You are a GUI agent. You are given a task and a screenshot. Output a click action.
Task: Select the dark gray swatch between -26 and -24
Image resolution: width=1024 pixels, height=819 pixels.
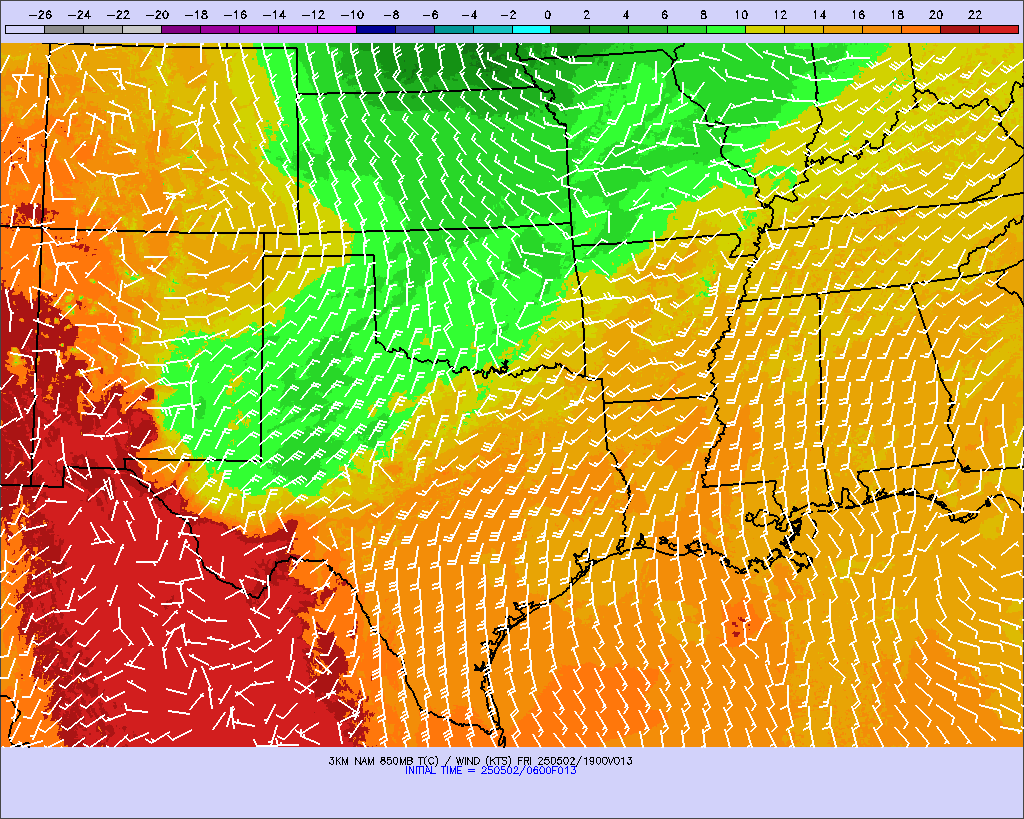[x=63, y=29]
